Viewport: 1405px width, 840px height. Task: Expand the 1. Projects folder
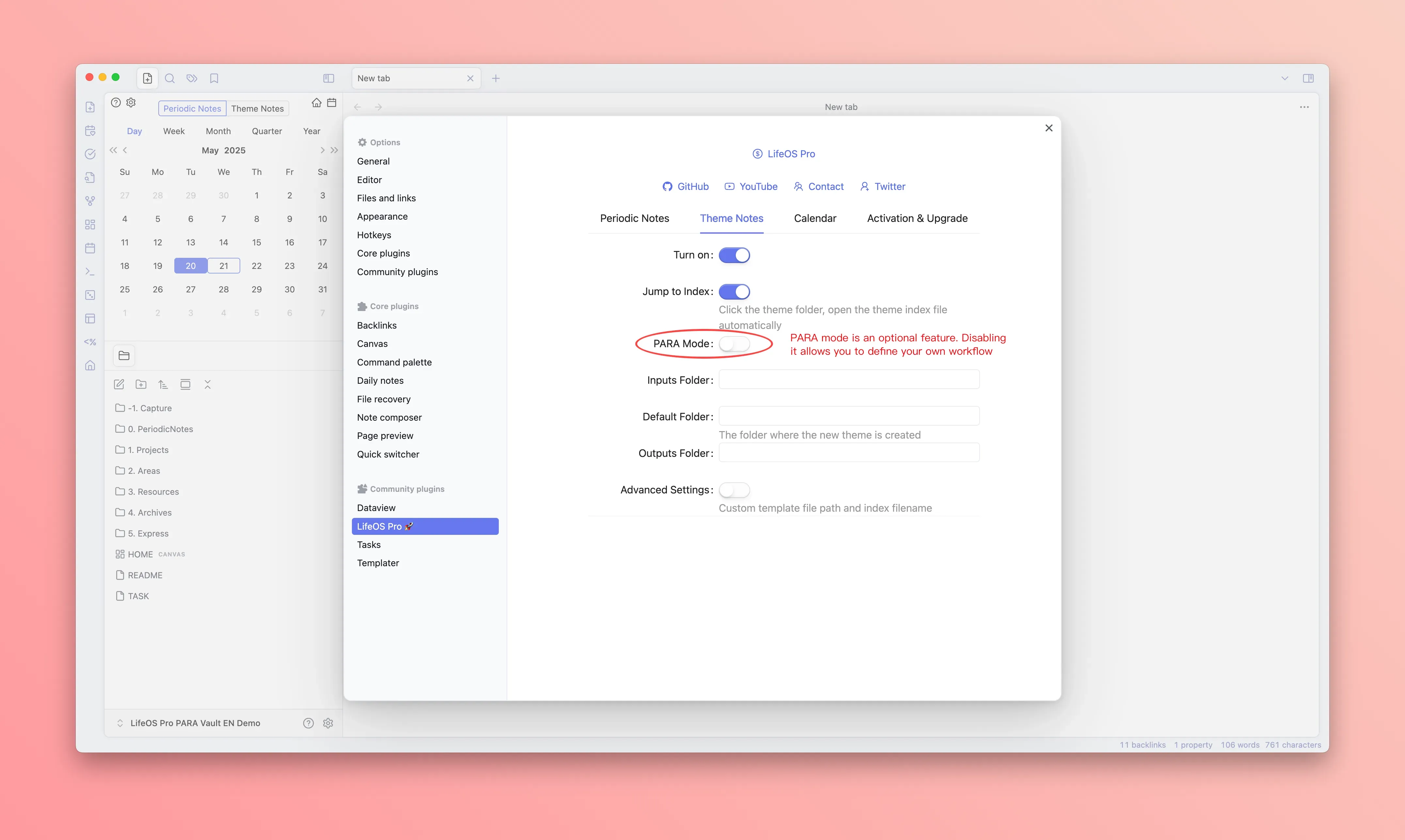coord(148,449)
